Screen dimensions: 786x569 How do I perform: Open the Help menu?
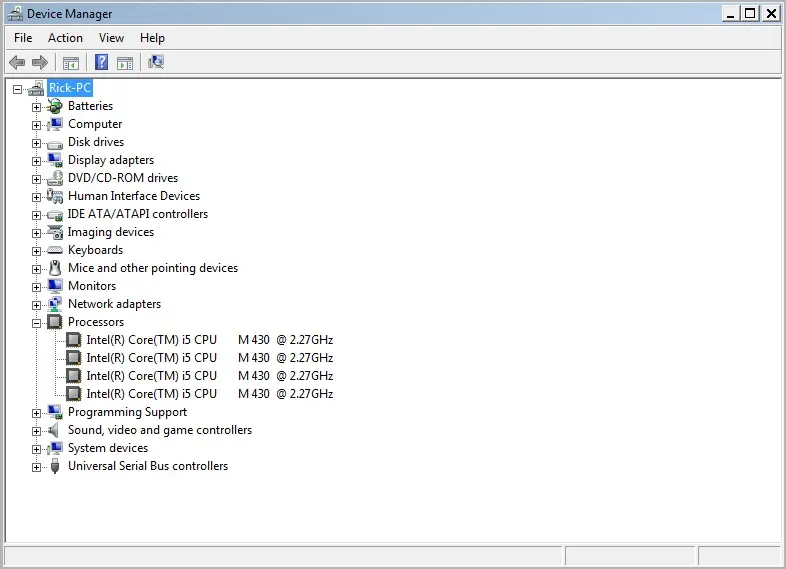click(152, 38)
